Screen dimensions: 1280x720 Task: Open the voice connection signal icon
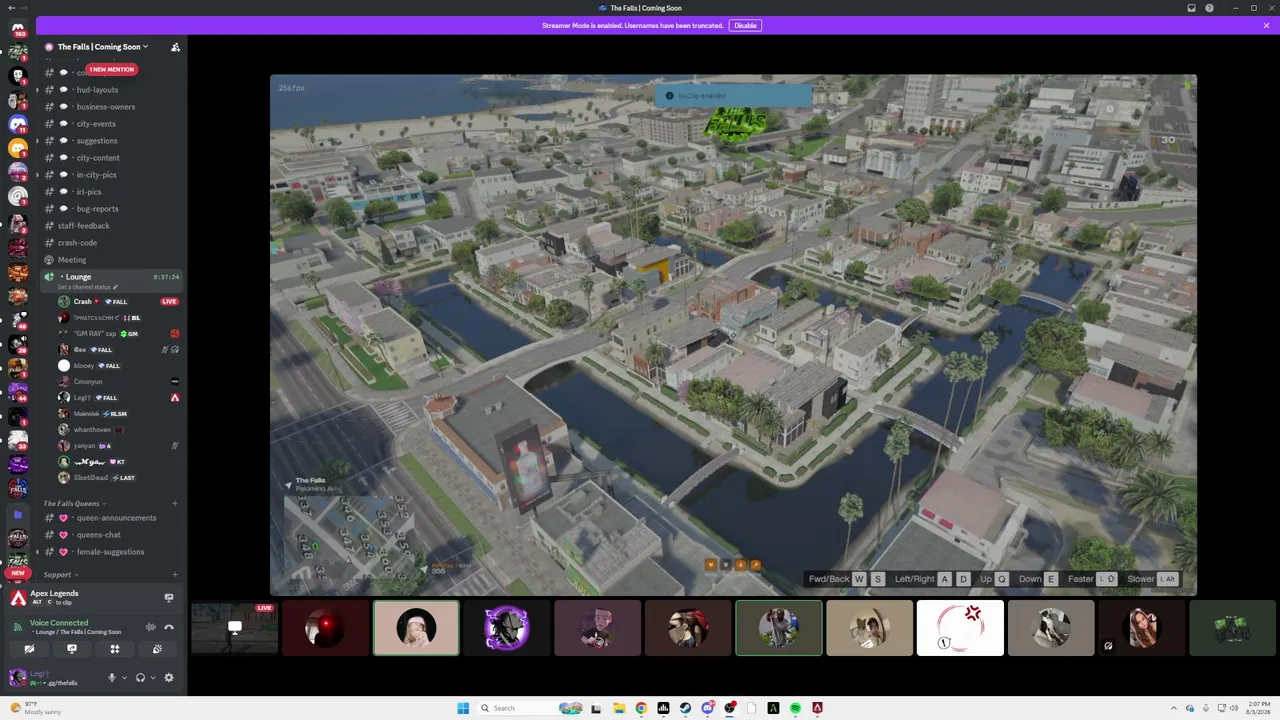click(18, 627)
